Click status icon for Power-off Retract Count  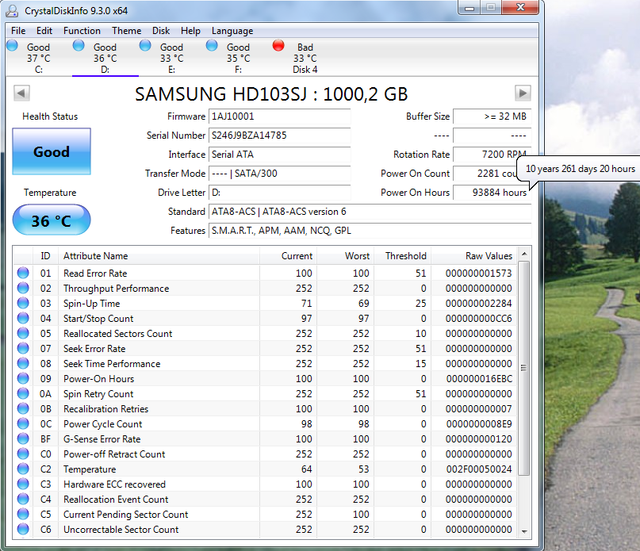coord(23,454)
